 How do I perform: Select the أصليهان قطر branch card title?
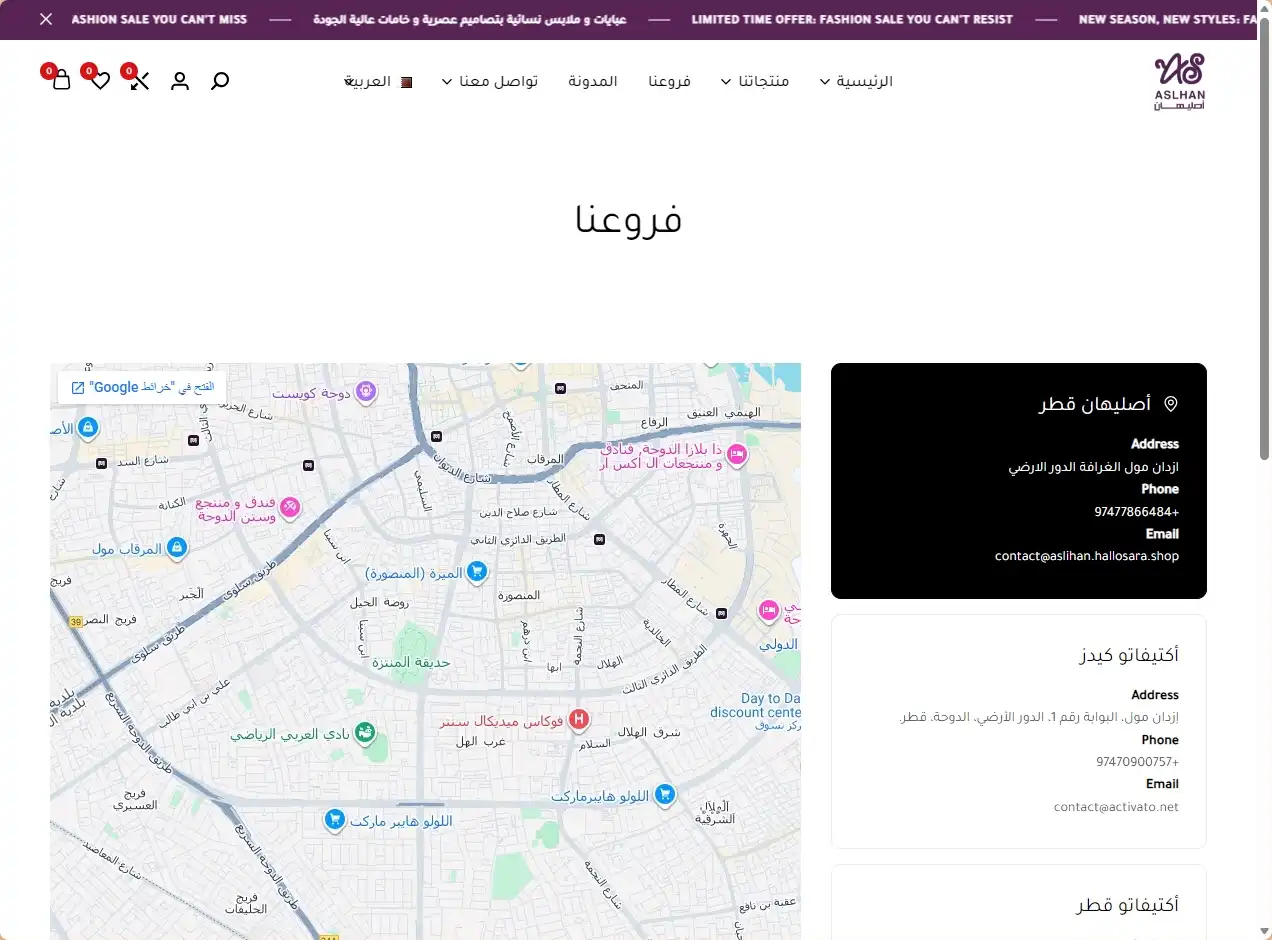[1095, 404]
